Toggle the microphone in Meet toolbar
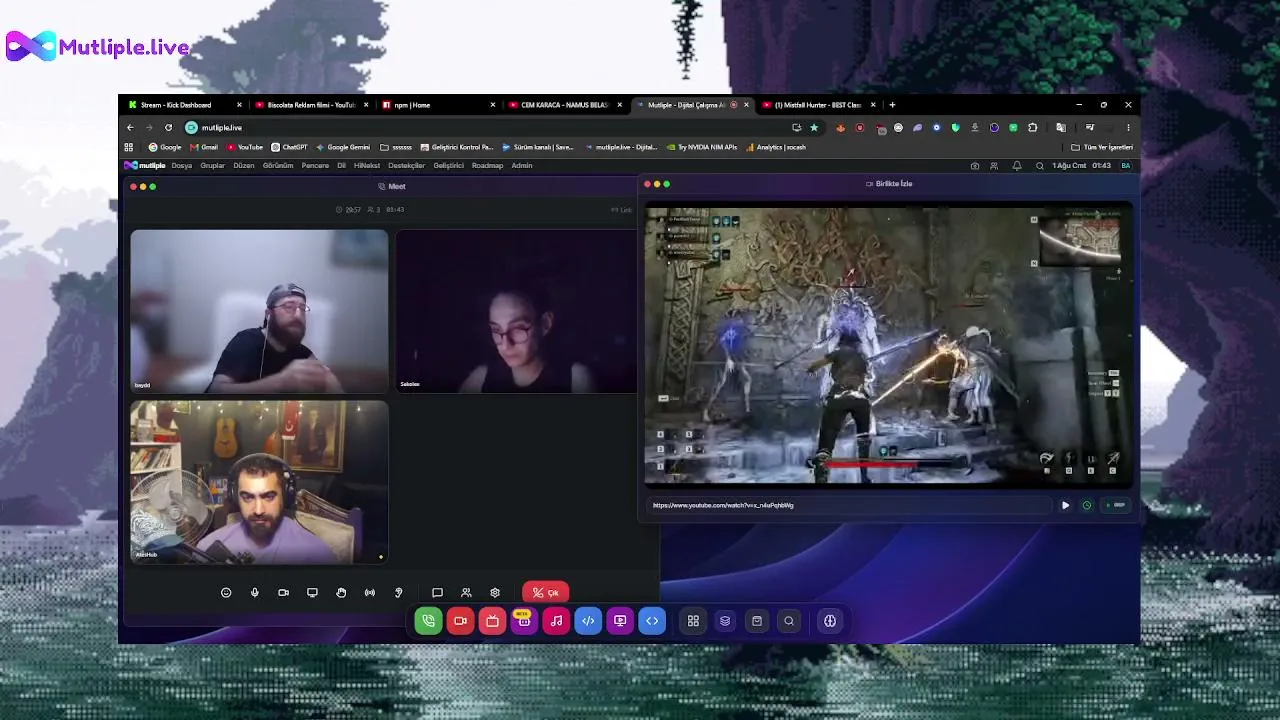Image resolution: width=1280 pixels, height=720 pixels. (255, 593)
